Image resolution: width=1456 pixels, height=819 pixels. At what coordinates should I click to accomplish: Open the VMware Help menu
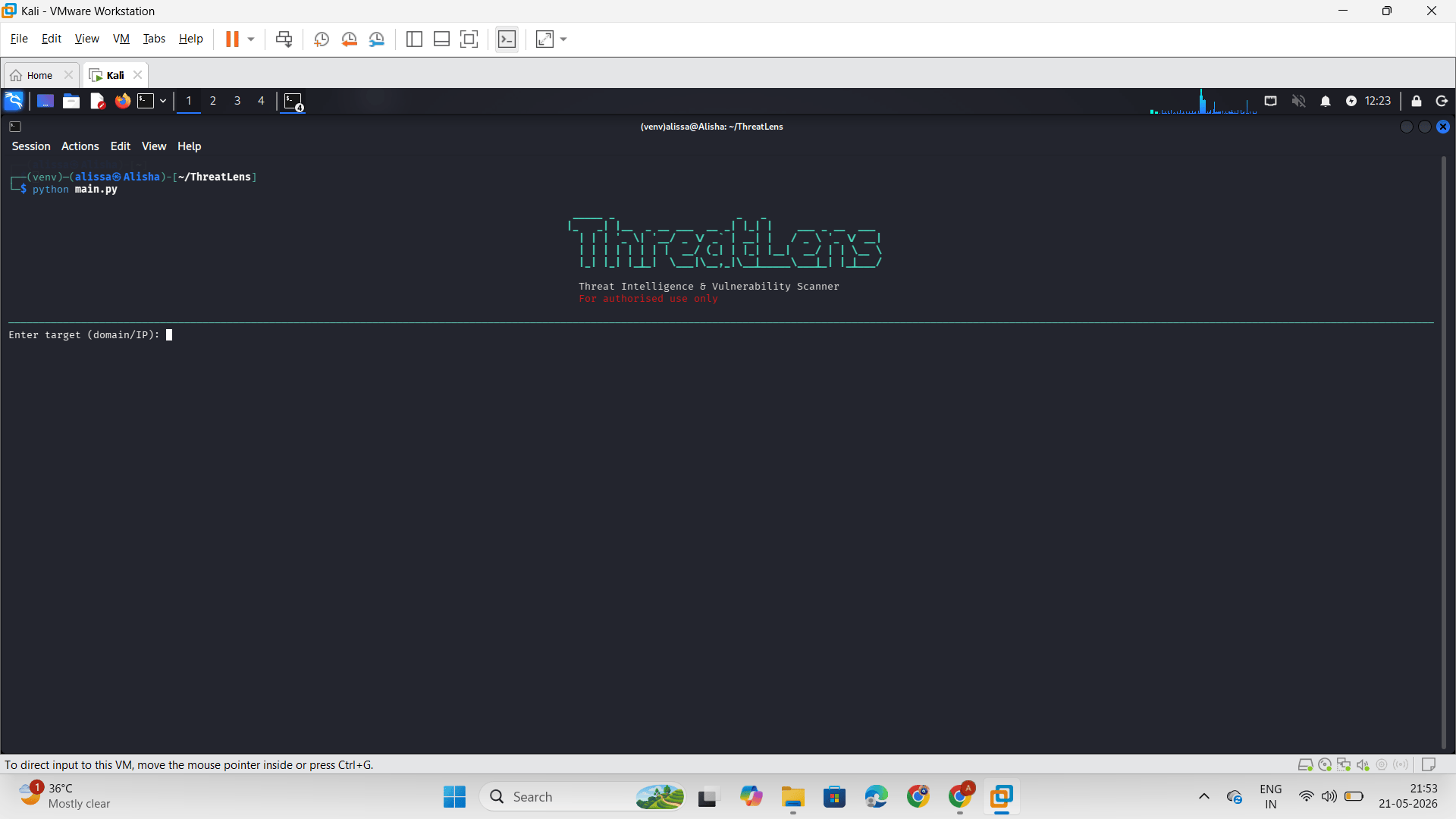pos(191,39)
